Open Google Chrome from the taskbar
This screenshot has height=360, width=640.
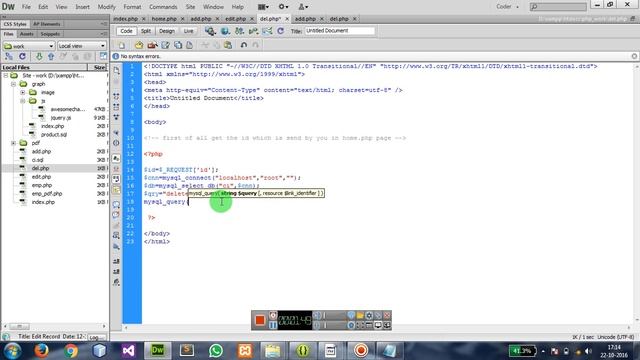[x=70, y=350]
